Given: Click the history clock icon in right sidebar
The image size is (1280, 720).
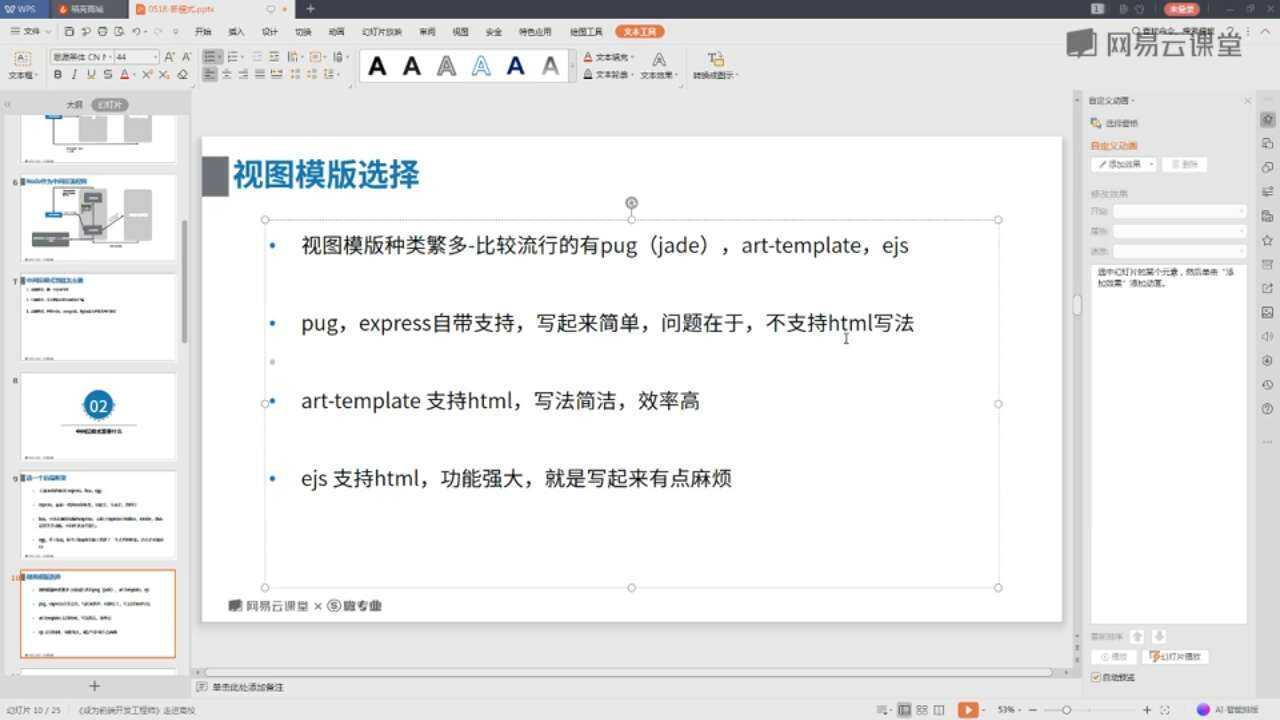Looking at the screenshot, I should click(1268, 385).
